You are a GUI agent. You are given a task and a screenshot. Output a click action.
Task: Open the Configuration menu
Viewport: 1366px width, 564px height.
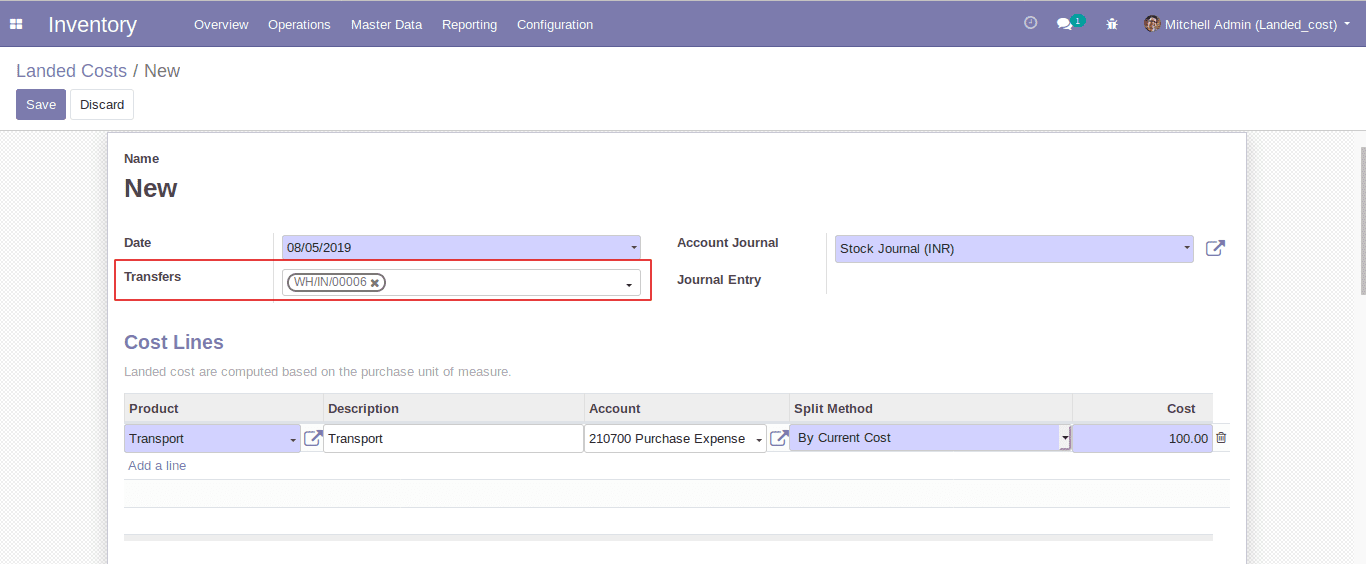555,24
